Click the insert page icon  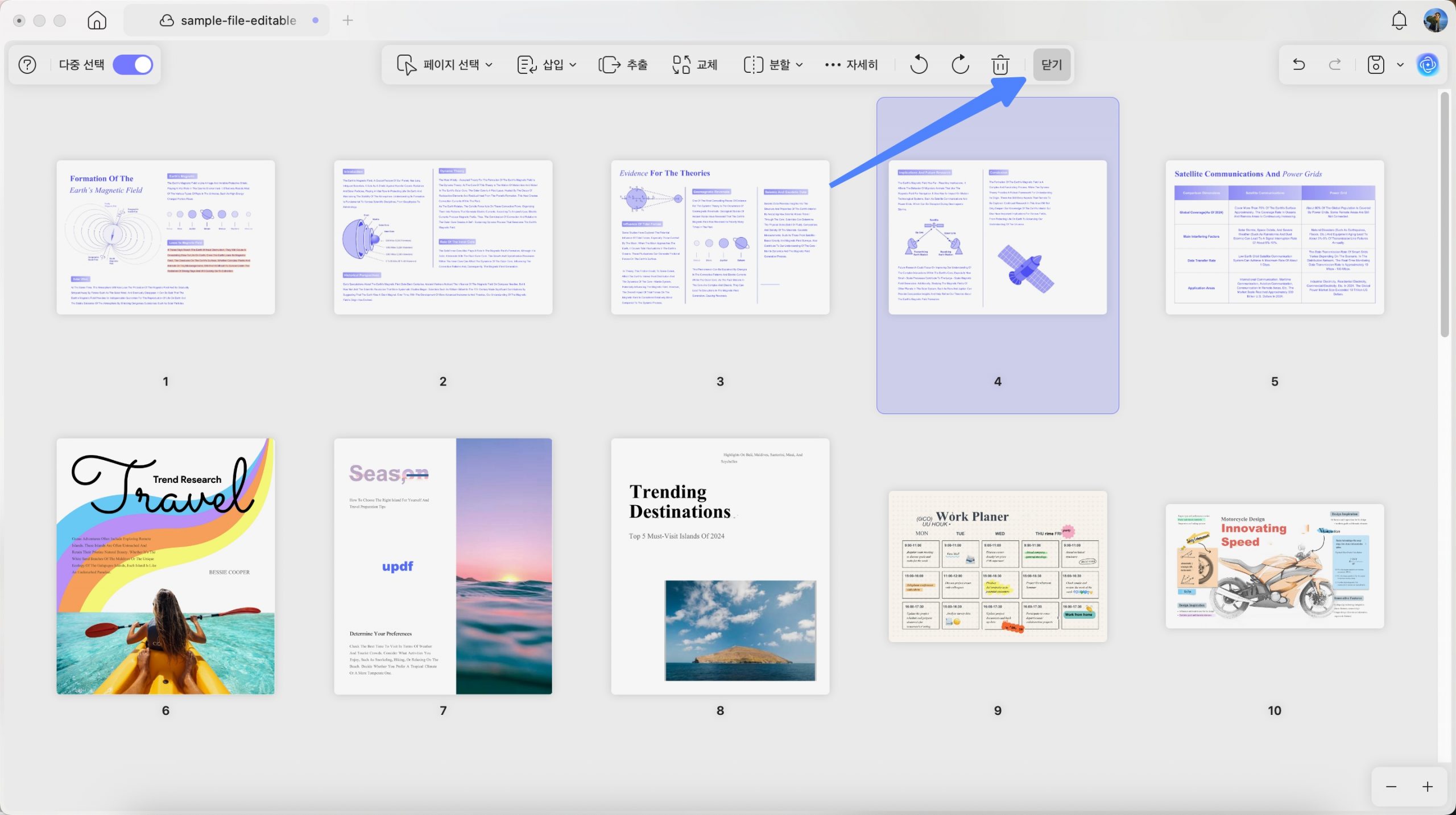click(x=527, y=65)
